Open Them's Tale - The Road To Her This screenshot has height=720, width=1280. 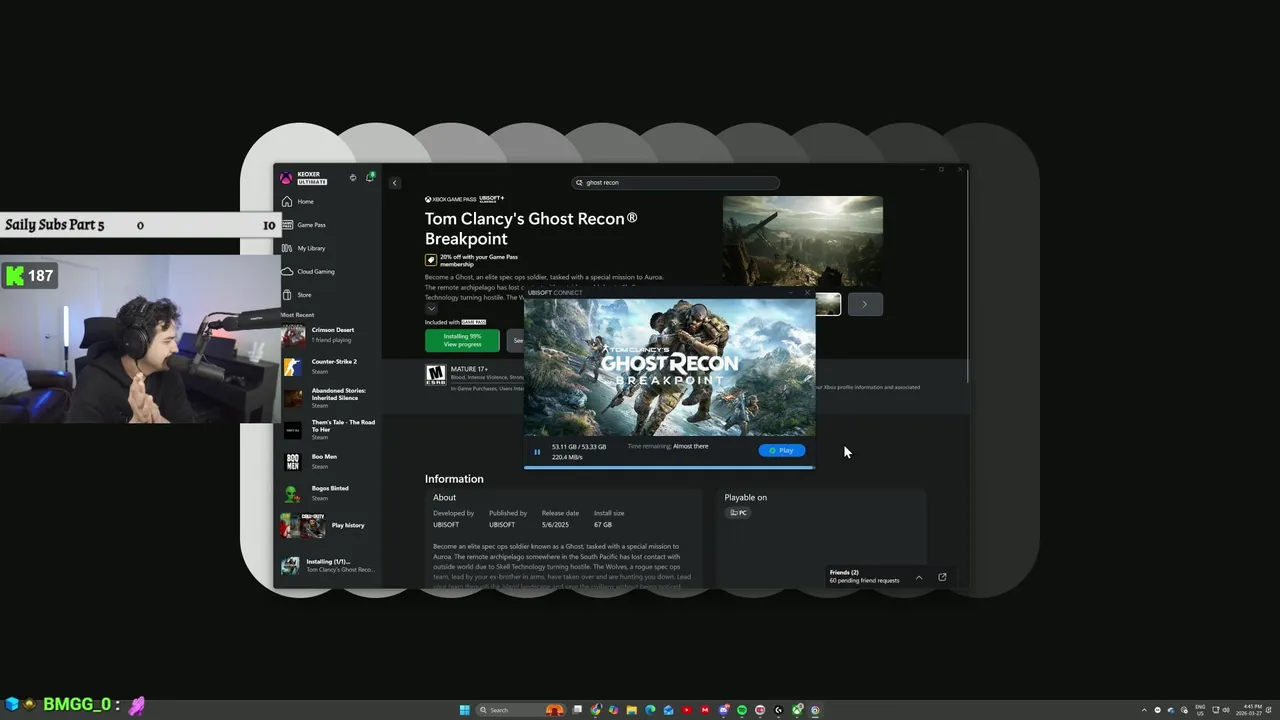pyautogui.click(x=330, y=430)
